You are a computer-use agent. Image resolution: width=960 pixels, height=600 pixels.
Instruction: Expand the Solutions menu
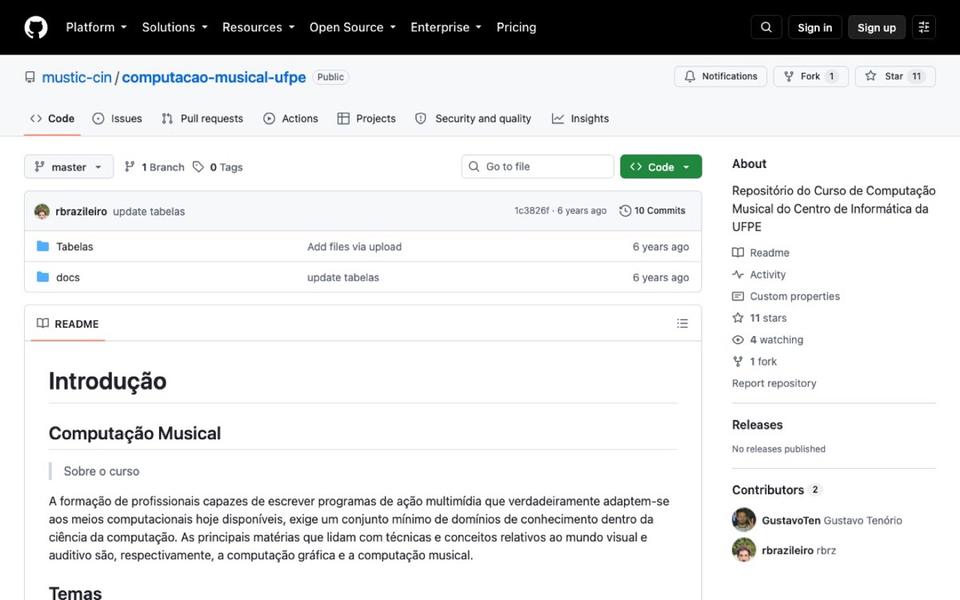pyautogui.click(x=174, y=28)
